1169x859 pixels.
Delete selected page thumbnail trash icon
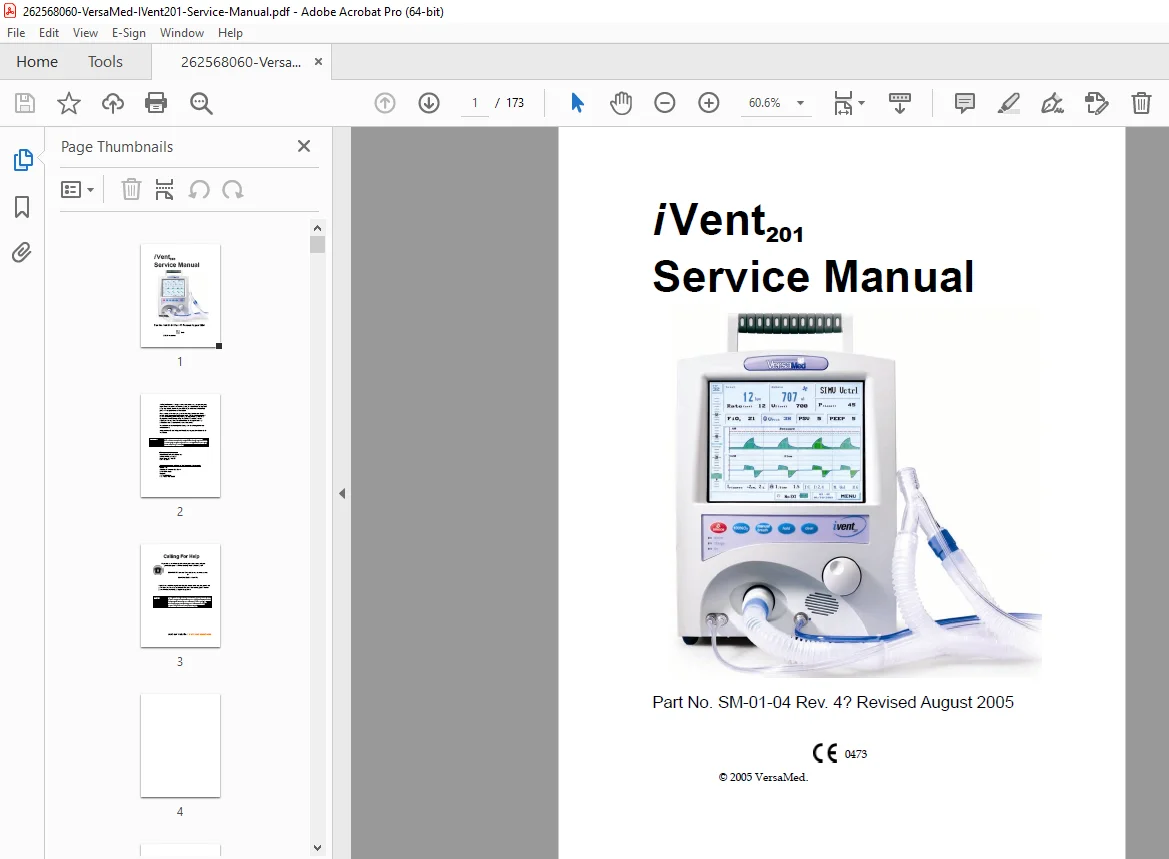click(x=131, y=189)
